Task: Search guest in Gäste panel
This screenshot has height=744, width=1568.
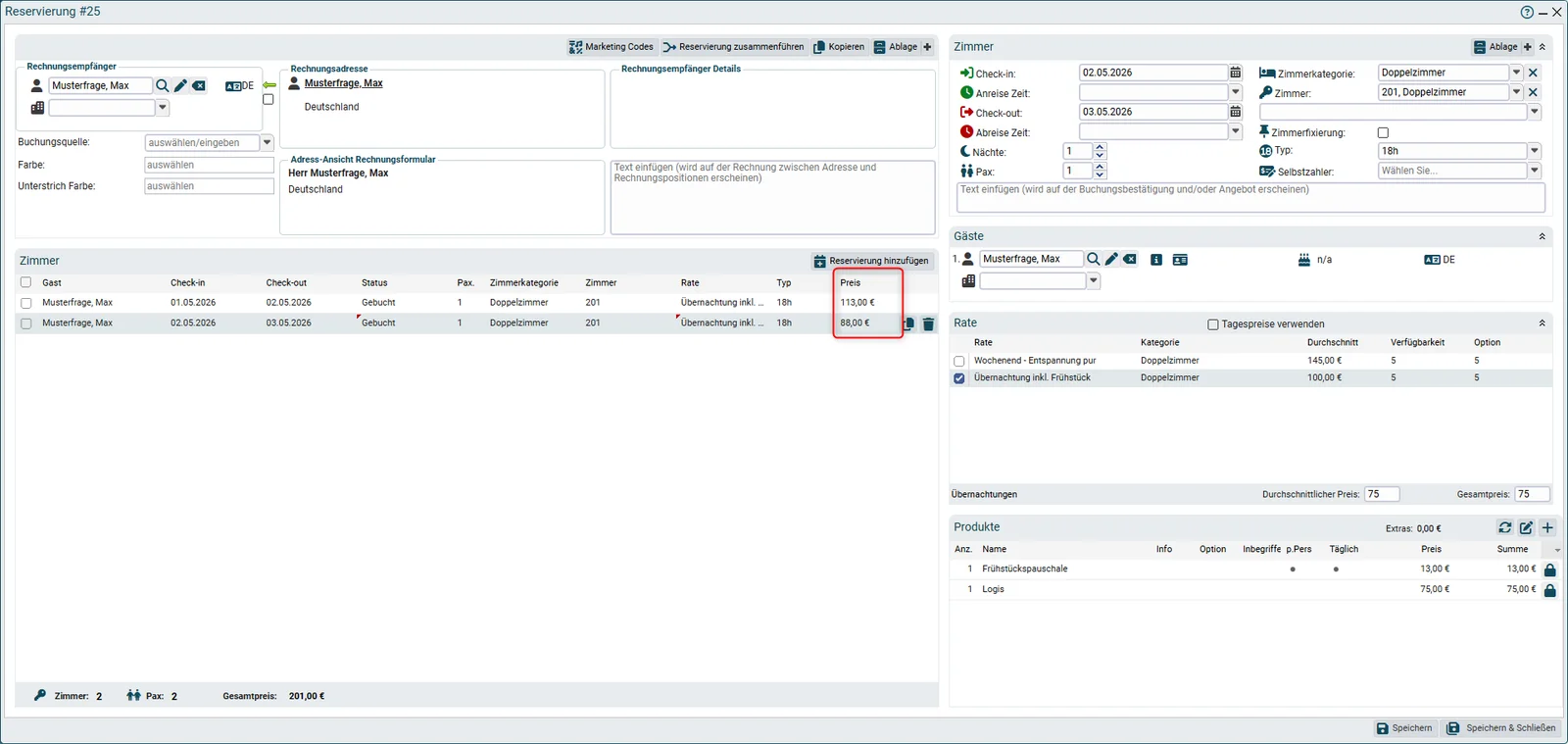Action: click(x=1094, y=259)
